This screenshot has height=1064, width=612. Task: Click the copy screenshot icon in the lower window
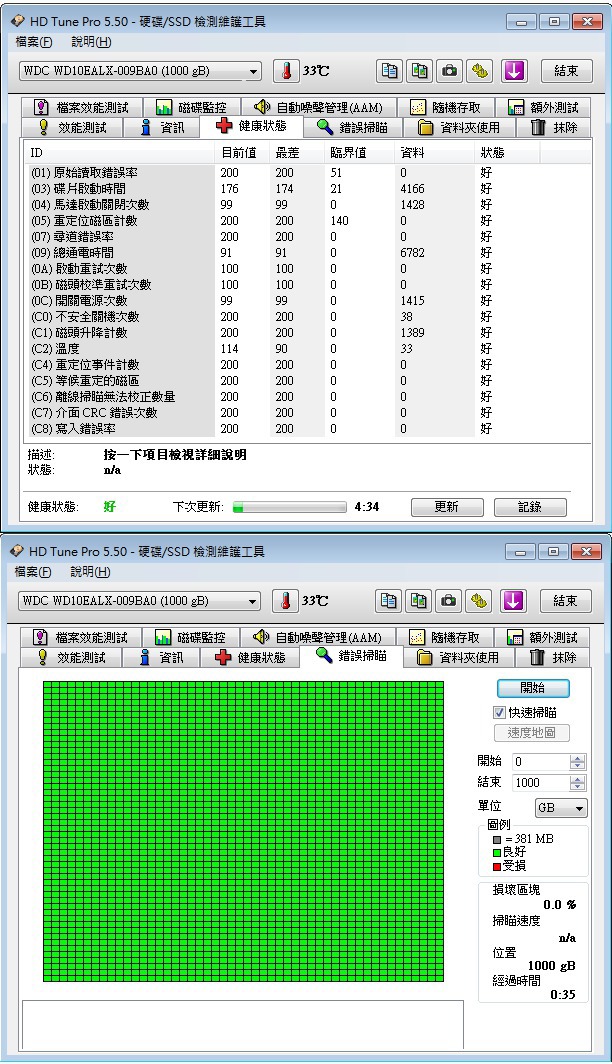[419, 601]
